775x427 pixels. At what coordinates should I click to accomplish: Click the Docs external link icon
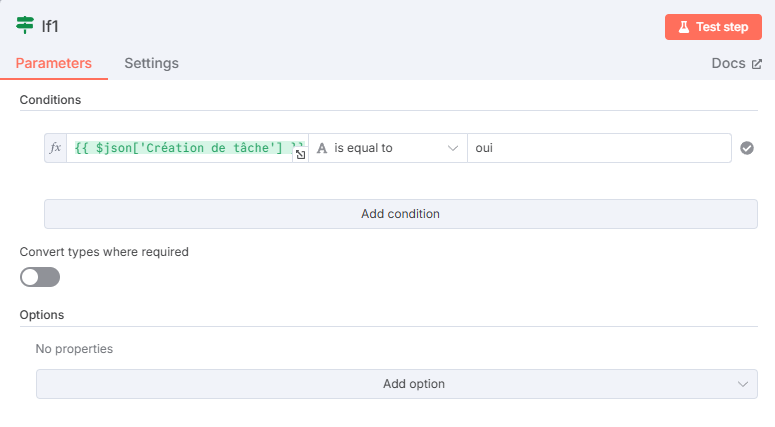pyautogui.click(x=757, y=64)
